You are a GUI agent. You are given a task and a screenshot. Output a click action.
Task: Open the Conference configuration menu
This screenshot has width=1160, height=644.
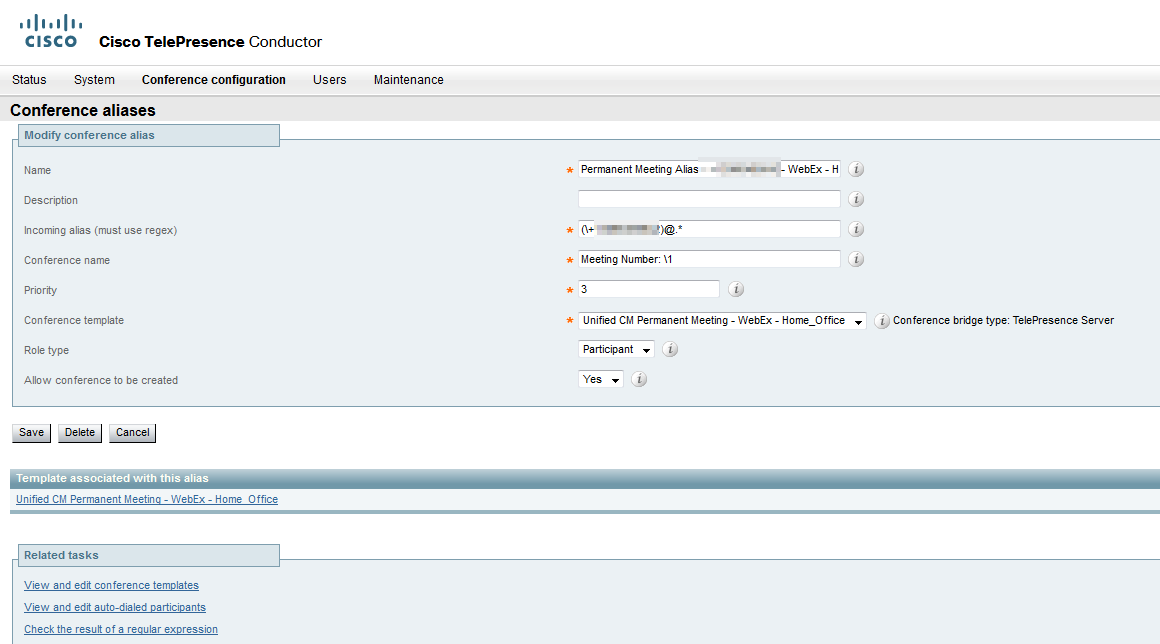point(214,80)
